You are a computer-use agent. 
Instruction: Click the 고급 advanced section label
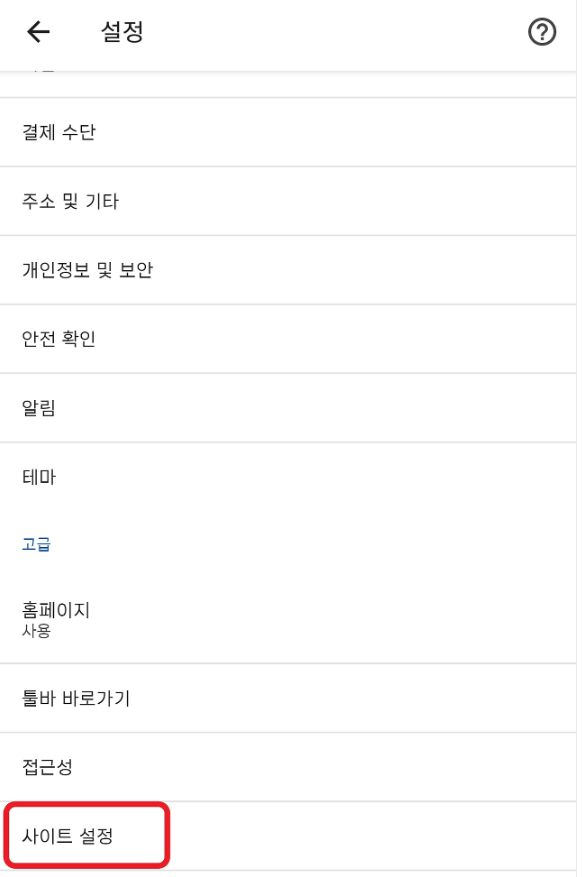35,545
